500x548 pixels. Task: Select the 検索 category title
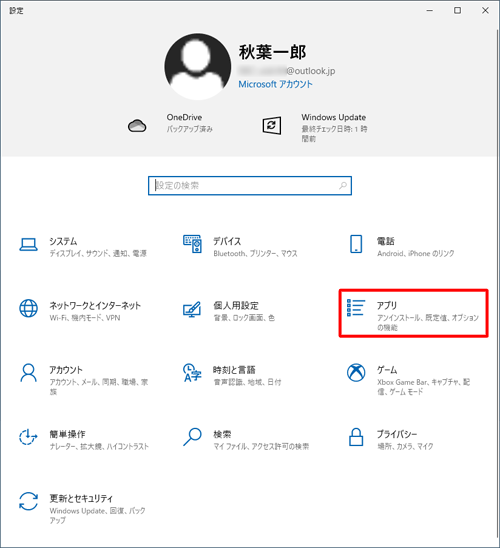pos(222,434)
